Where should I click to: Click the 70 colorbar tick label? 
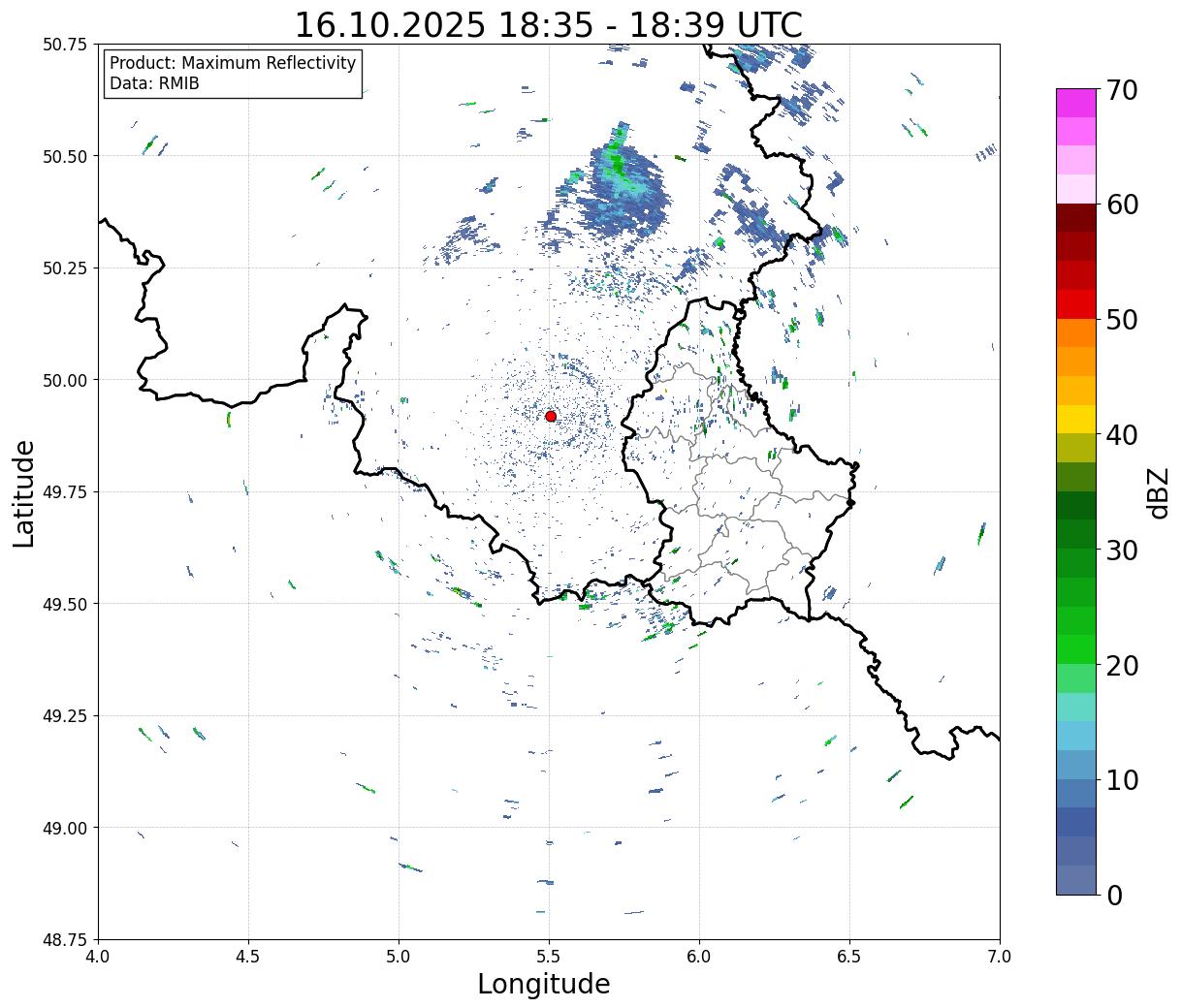[x=1122, y=90]
